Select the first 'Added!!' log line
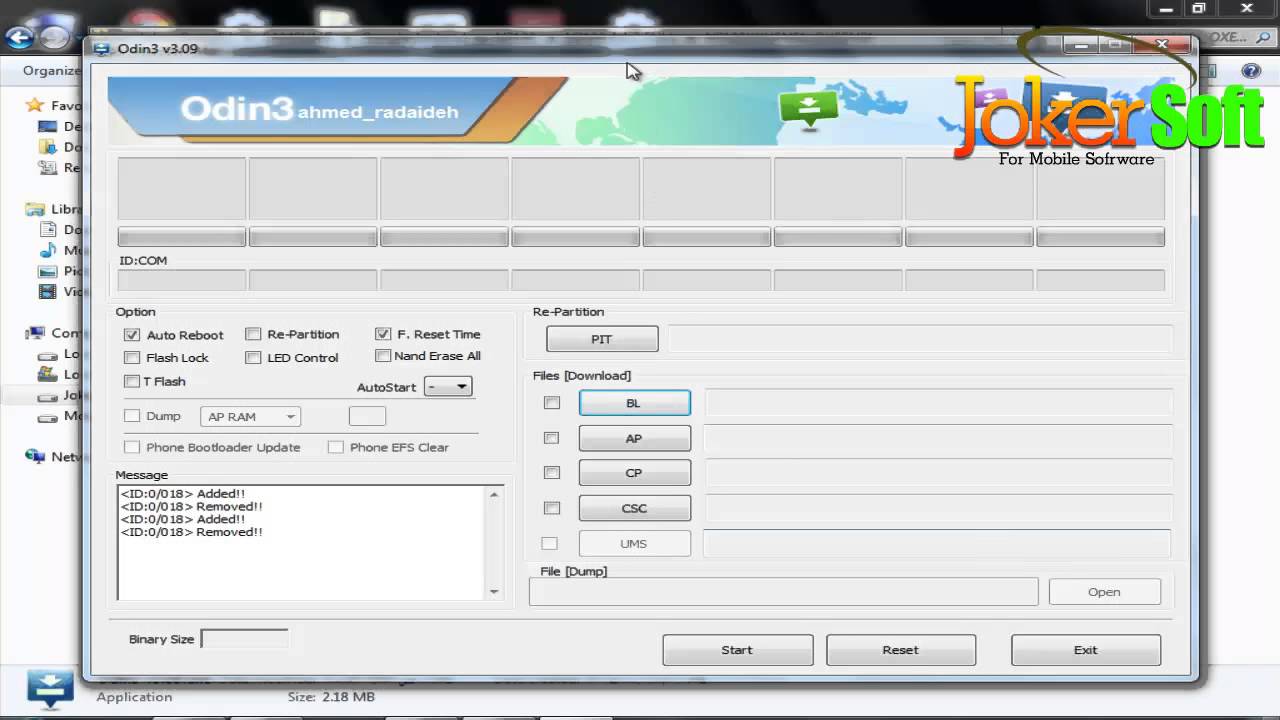The width and height of the screenshot is (1280, 720). (x=183, y=494)
